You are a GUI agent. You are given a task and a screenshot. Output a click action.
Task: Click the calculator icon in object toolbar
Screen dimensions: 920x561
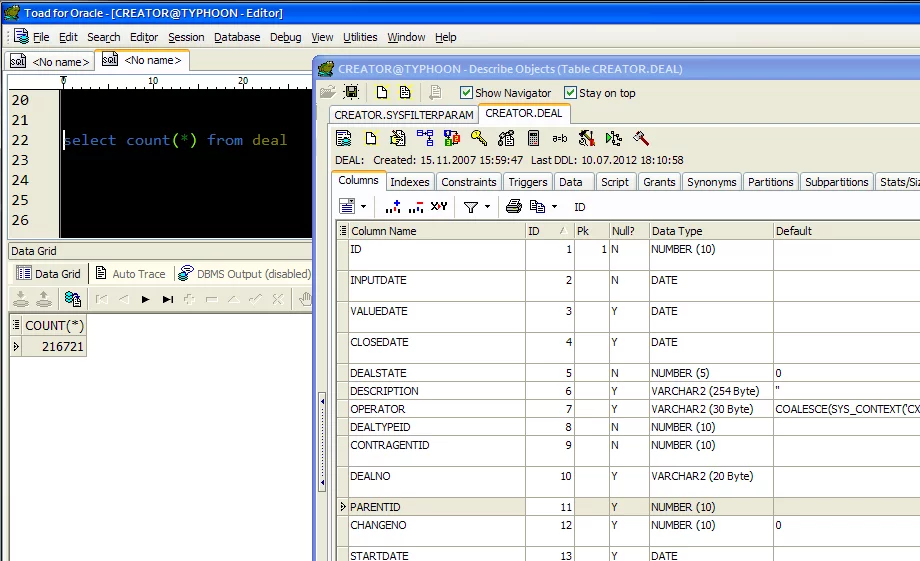pyautogui.click(x=533, y=138)
